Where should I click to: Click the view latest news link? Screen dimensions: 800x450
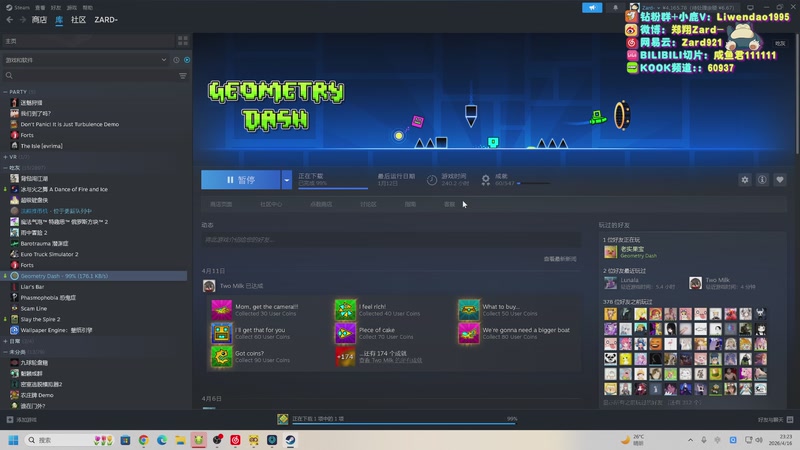point(560,259)
